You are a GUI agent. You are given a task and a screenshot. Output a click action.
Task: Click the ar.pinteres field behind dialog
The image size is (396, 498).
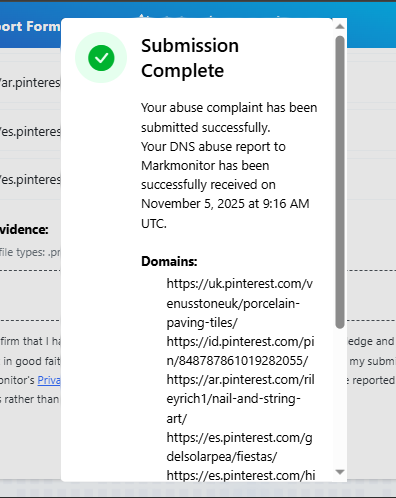point(30,83)
